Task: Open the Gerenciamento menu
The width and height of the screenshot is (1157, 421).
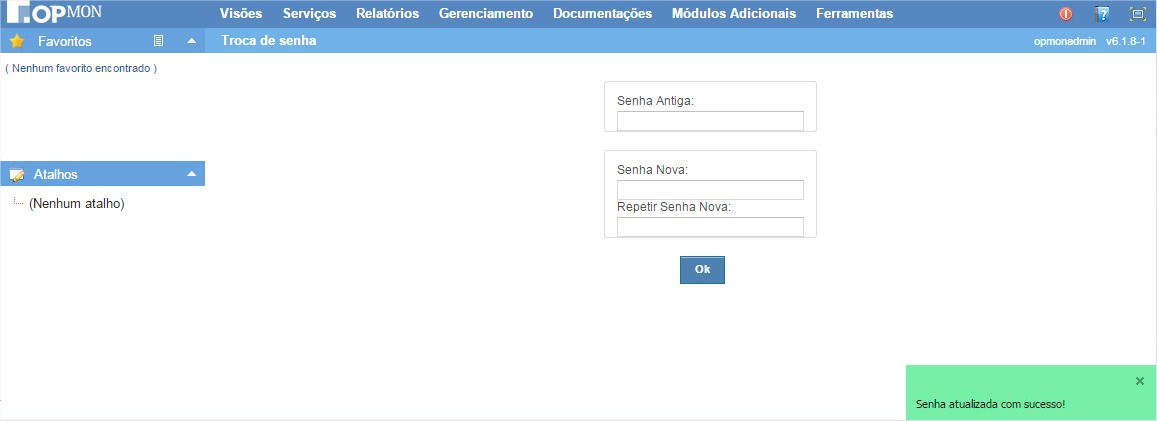Action: [485, 14]
